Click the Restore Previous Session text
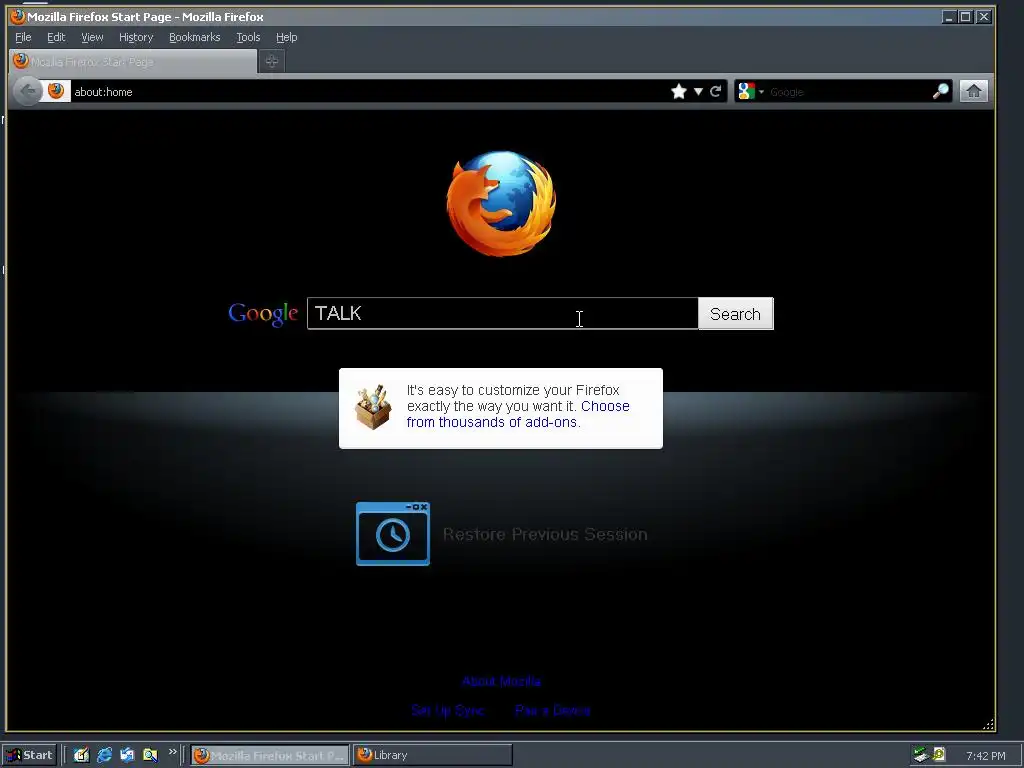Screen dimensions: 1024x768 545,534
